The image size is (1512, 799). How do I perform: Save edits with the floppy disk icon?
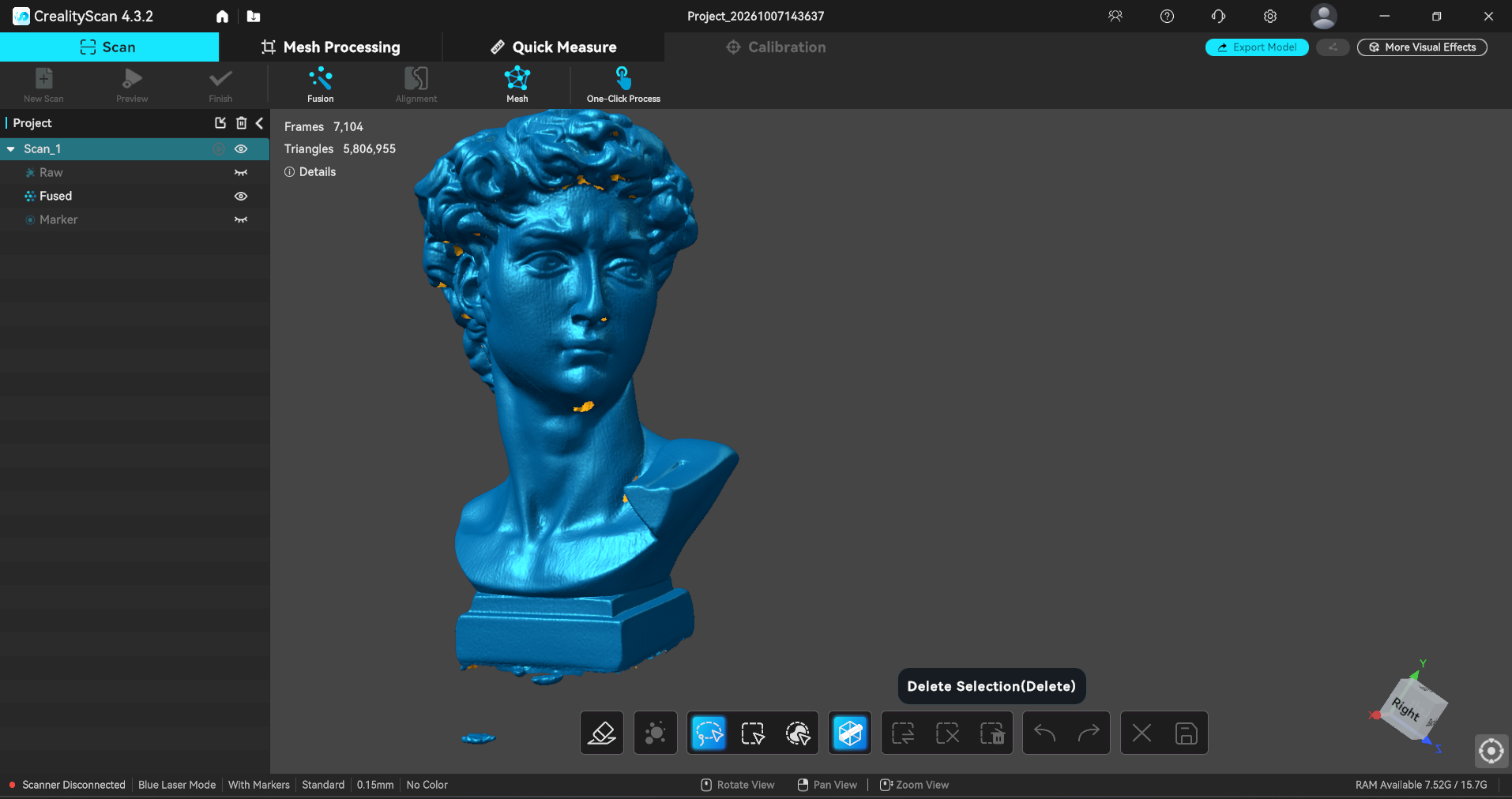[1186, 733]
